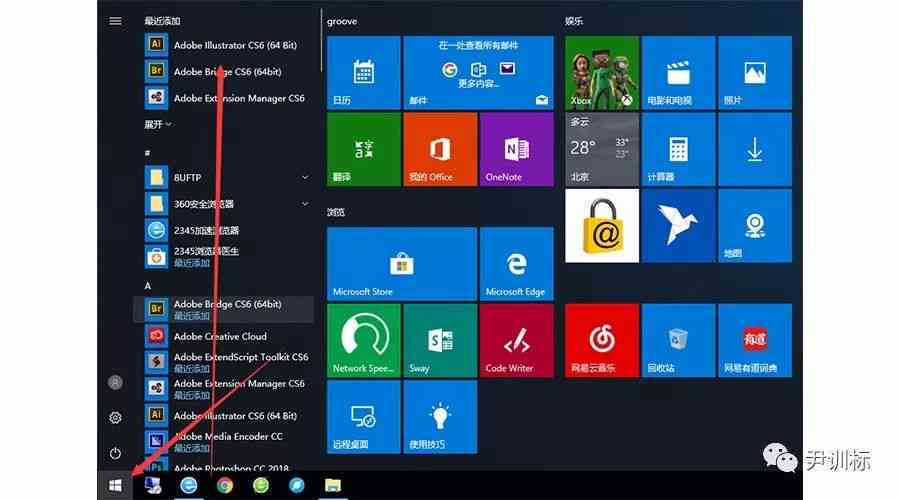Open the Xbox tile
900x500 pixels.
[x=602, y=72]
